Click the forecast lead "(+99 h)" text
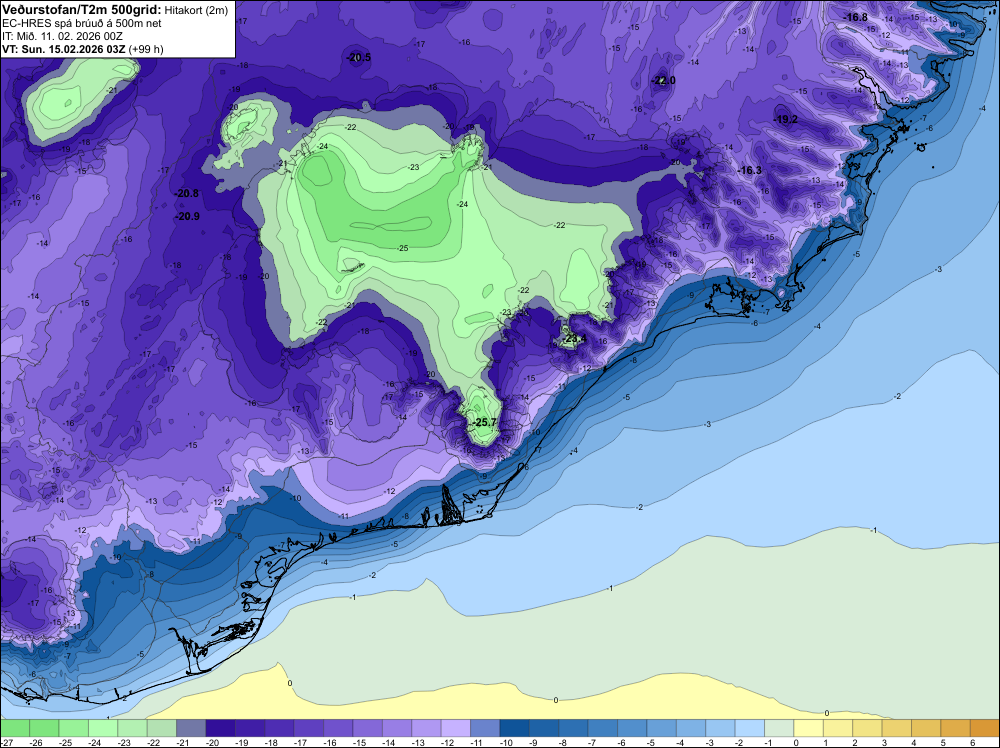Screen dimensions: 1000x748 click(x=146, y=49)
